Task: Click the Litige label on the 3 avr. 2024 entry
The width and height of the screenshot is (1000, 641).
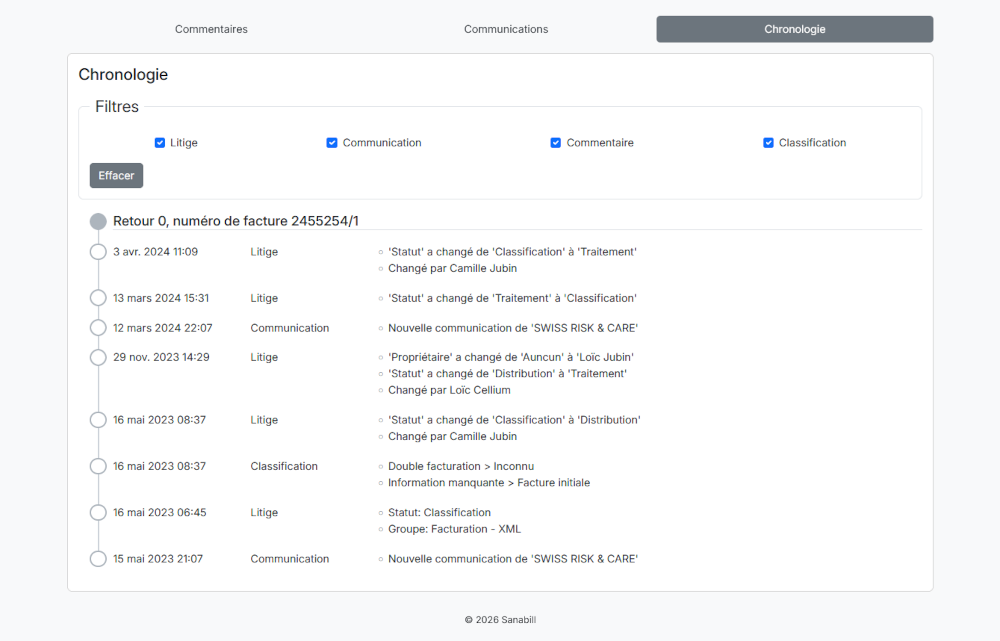Action: coord(263,252)
